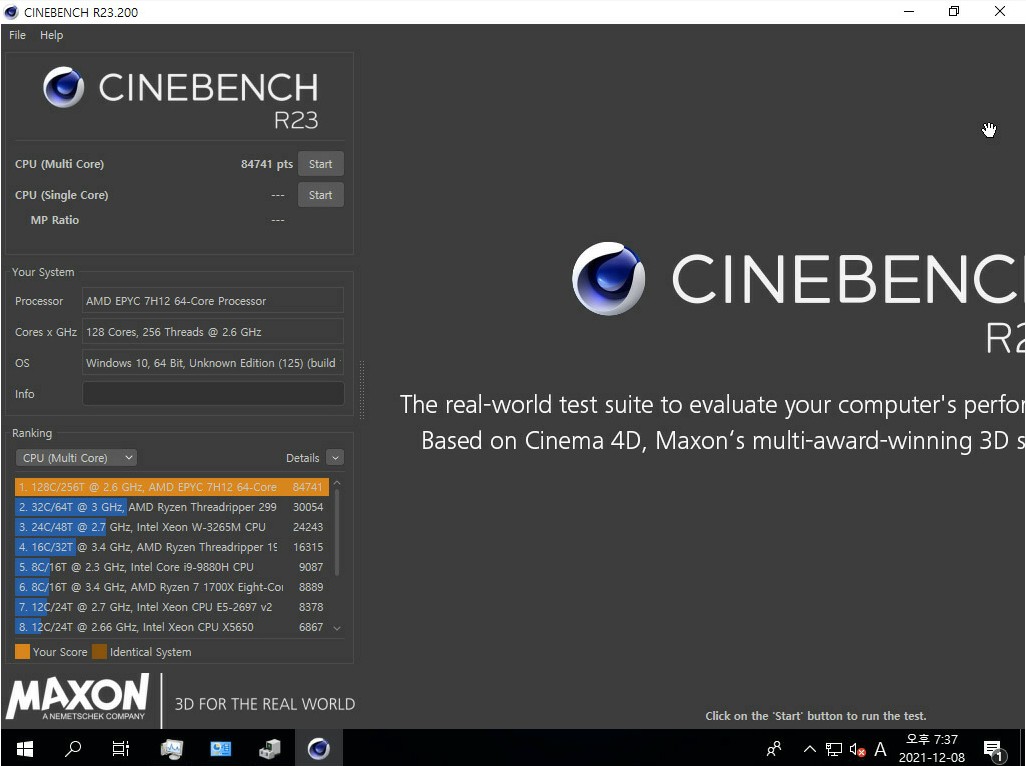Viewport: 1026px width, 766px height.
Task: Click the ranking list scroll up arrow
Action: tap(337, 483)
